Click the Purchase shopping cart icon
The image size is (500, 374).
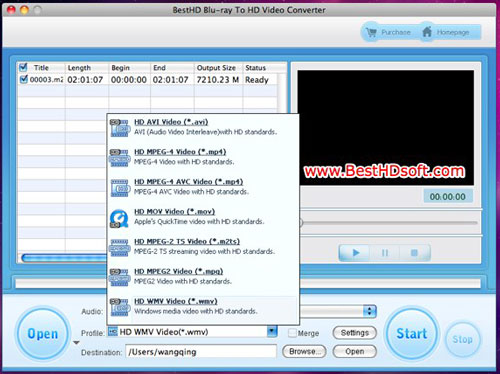[x=371, y=32]
